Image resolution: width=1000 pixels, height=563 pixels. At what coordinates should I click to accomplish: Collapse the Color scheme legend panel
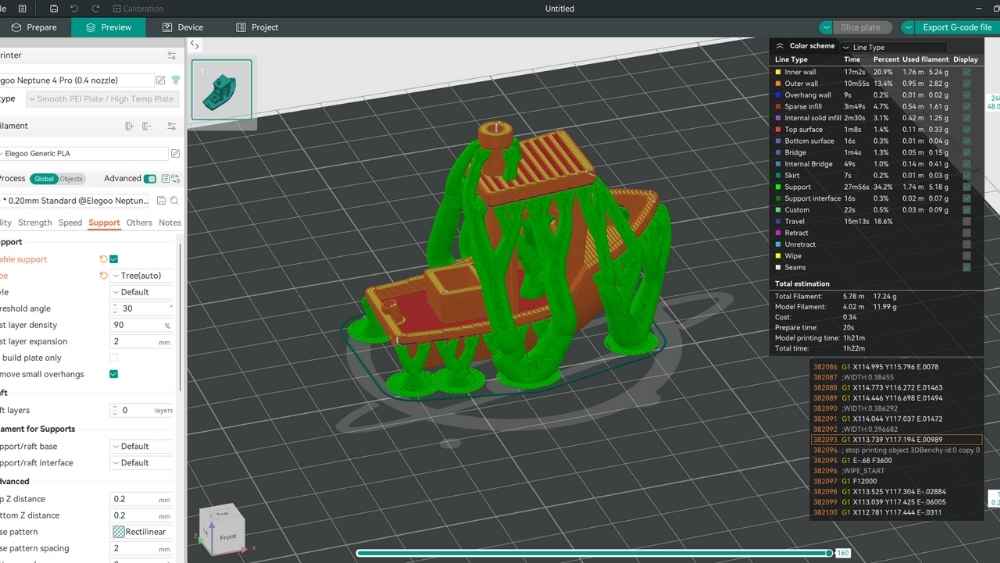coord(780,46)
